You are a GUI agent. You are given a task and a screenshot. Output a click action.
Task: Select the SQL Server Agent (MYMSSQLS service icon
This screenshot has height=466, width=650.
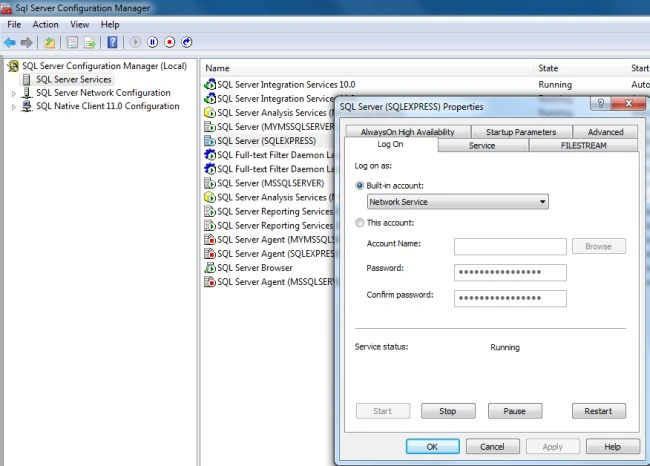[210, 240]
